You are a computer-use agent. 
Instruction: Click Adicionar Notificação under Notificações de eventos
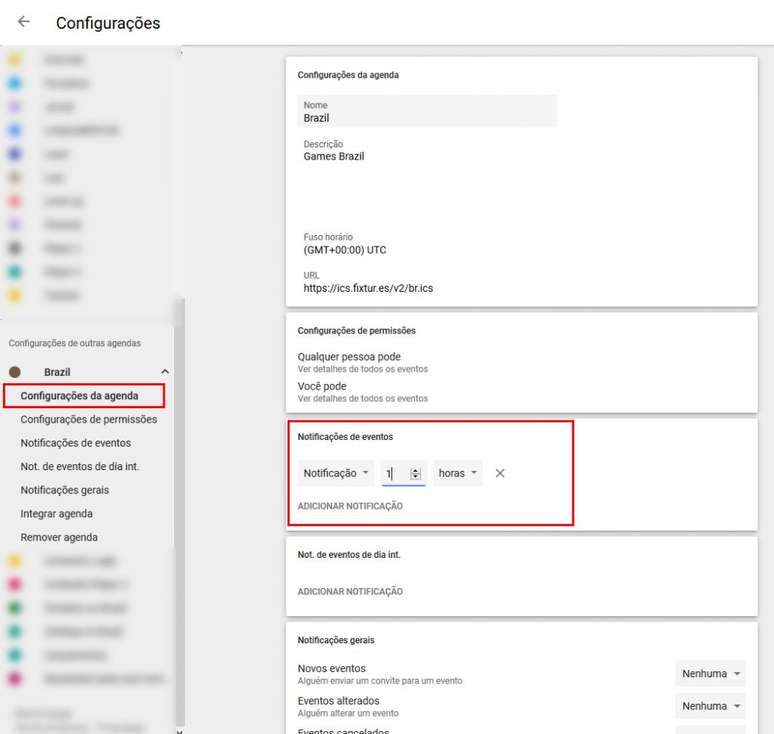pos(350,506)
